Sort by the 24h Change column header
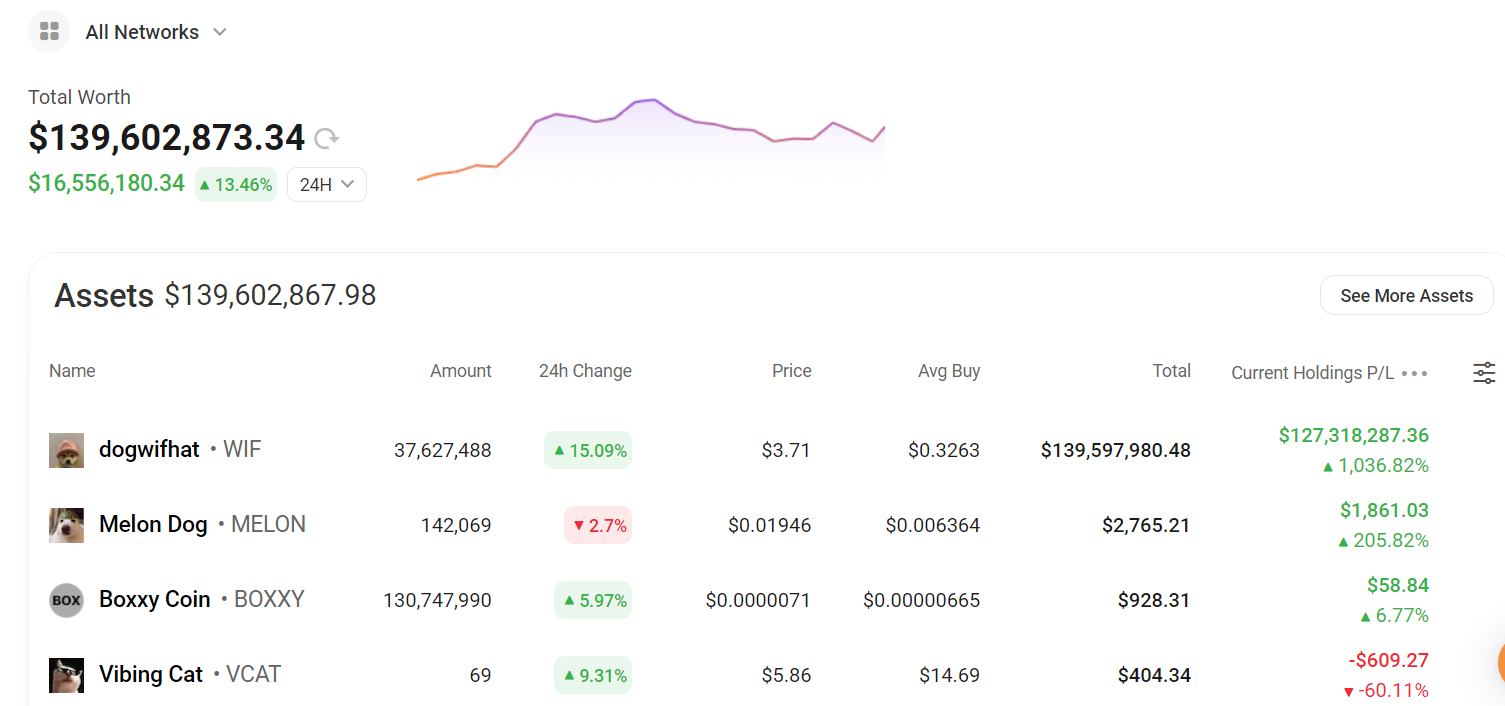The image size is (1505, 706). tap(585, 371)
